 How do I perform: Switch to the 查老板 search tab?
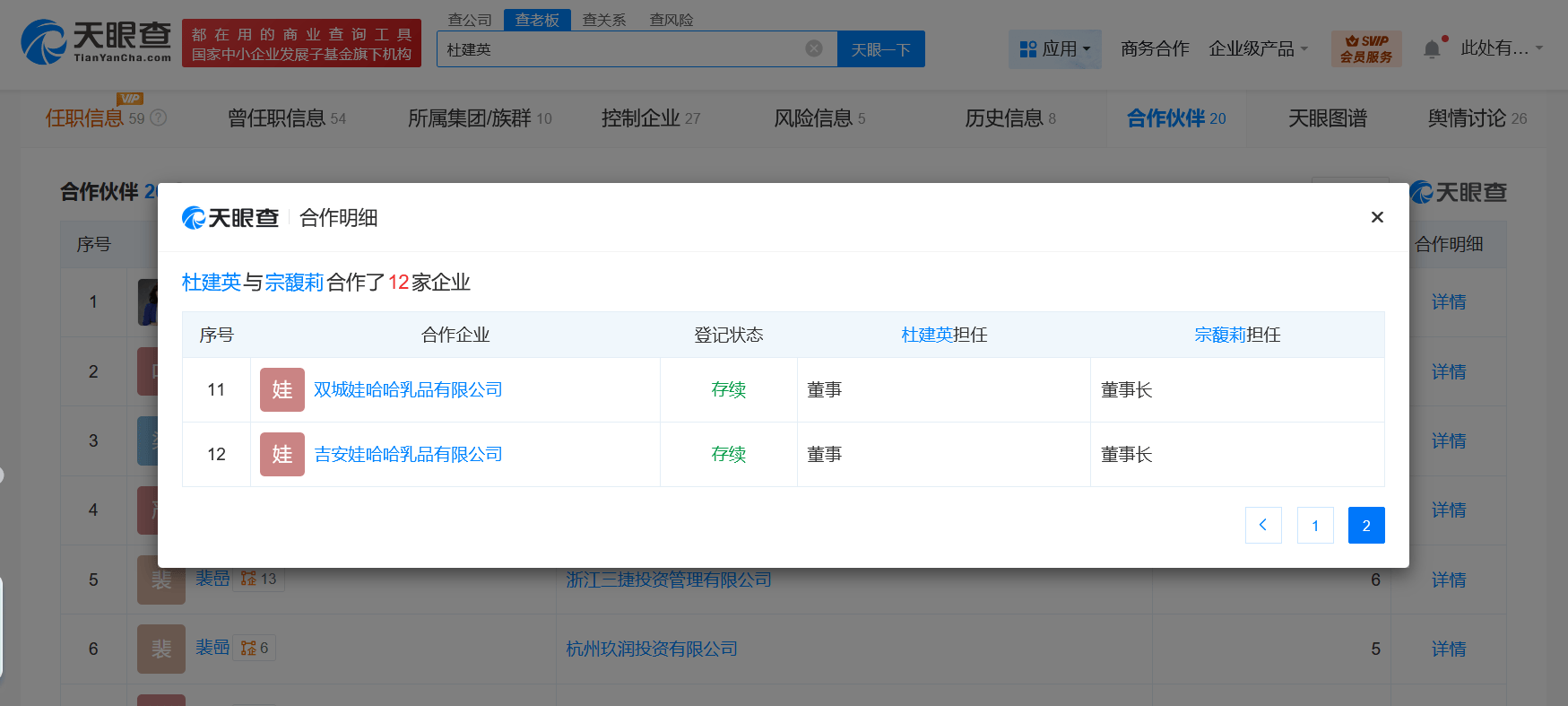click(x=537, y=20)
